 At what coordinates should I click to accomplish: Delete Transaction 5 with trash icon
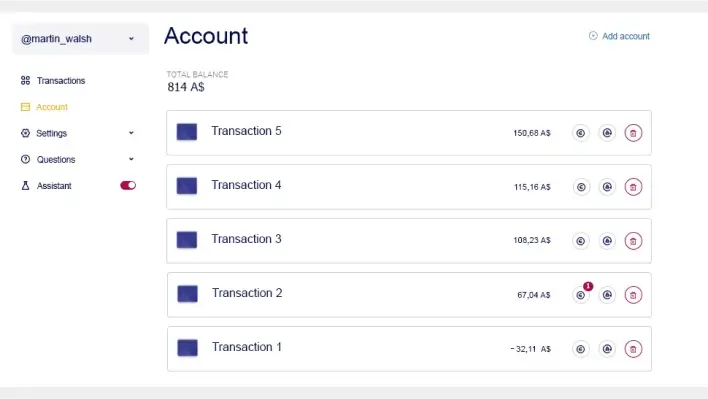point(633,133)
